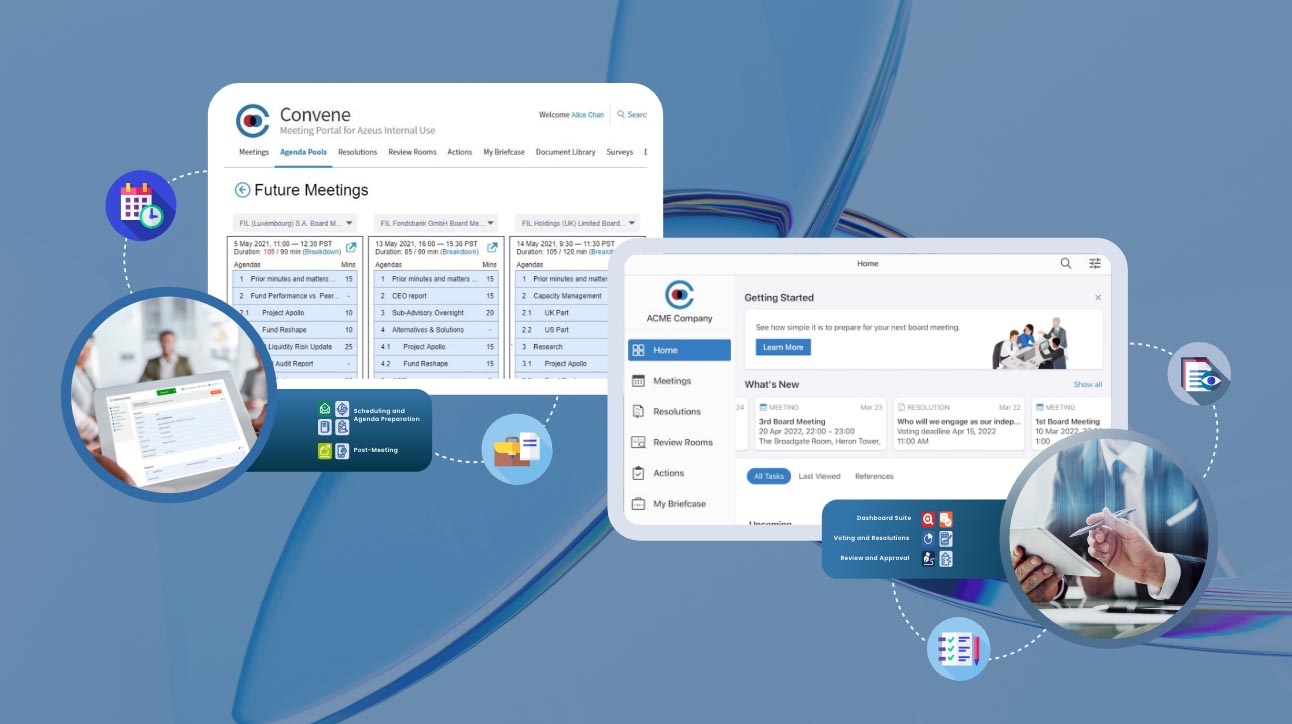Click the Learn More button

[x=783, y=347]
